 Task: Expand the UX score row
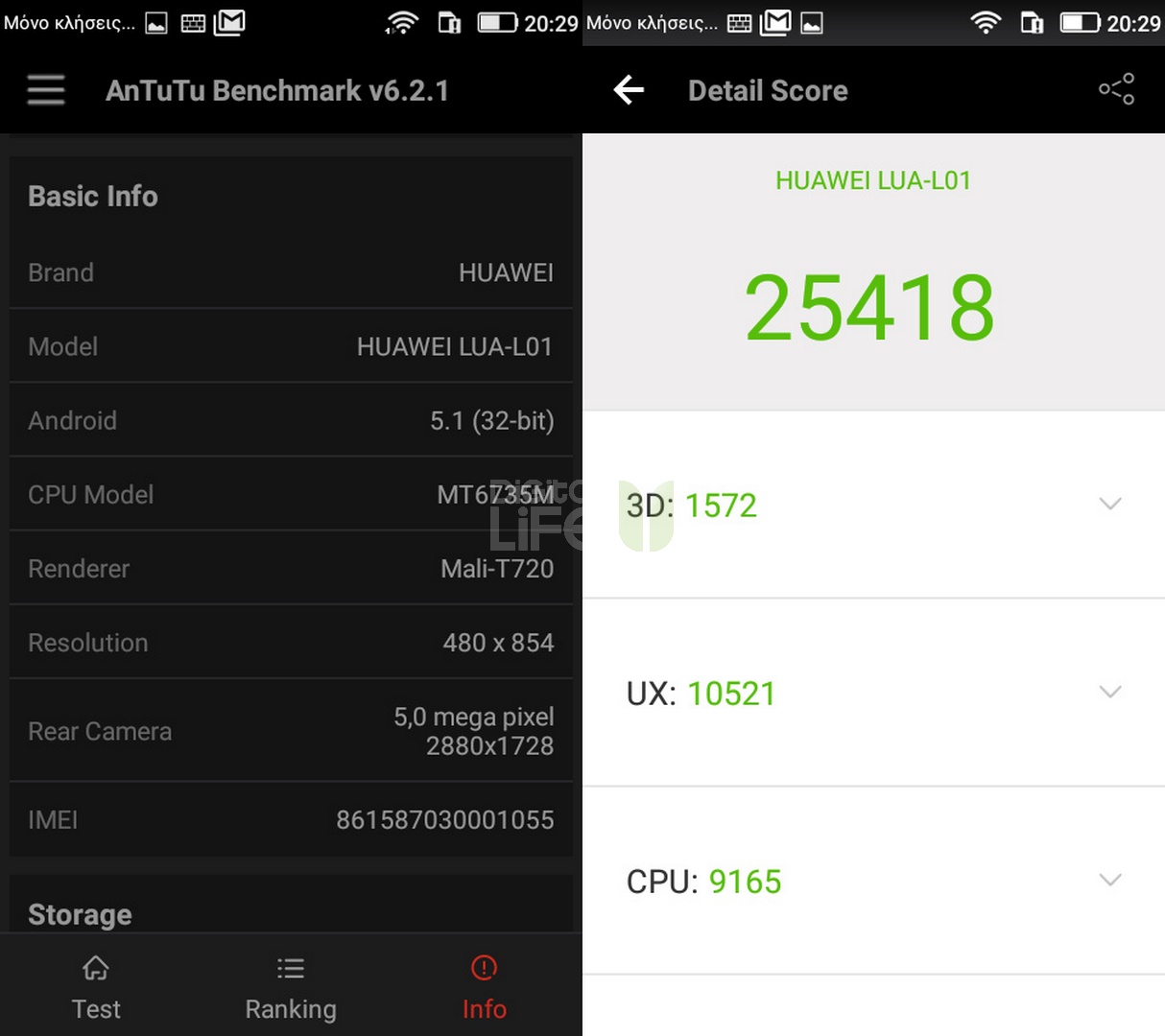click(x=1110, y=692)
